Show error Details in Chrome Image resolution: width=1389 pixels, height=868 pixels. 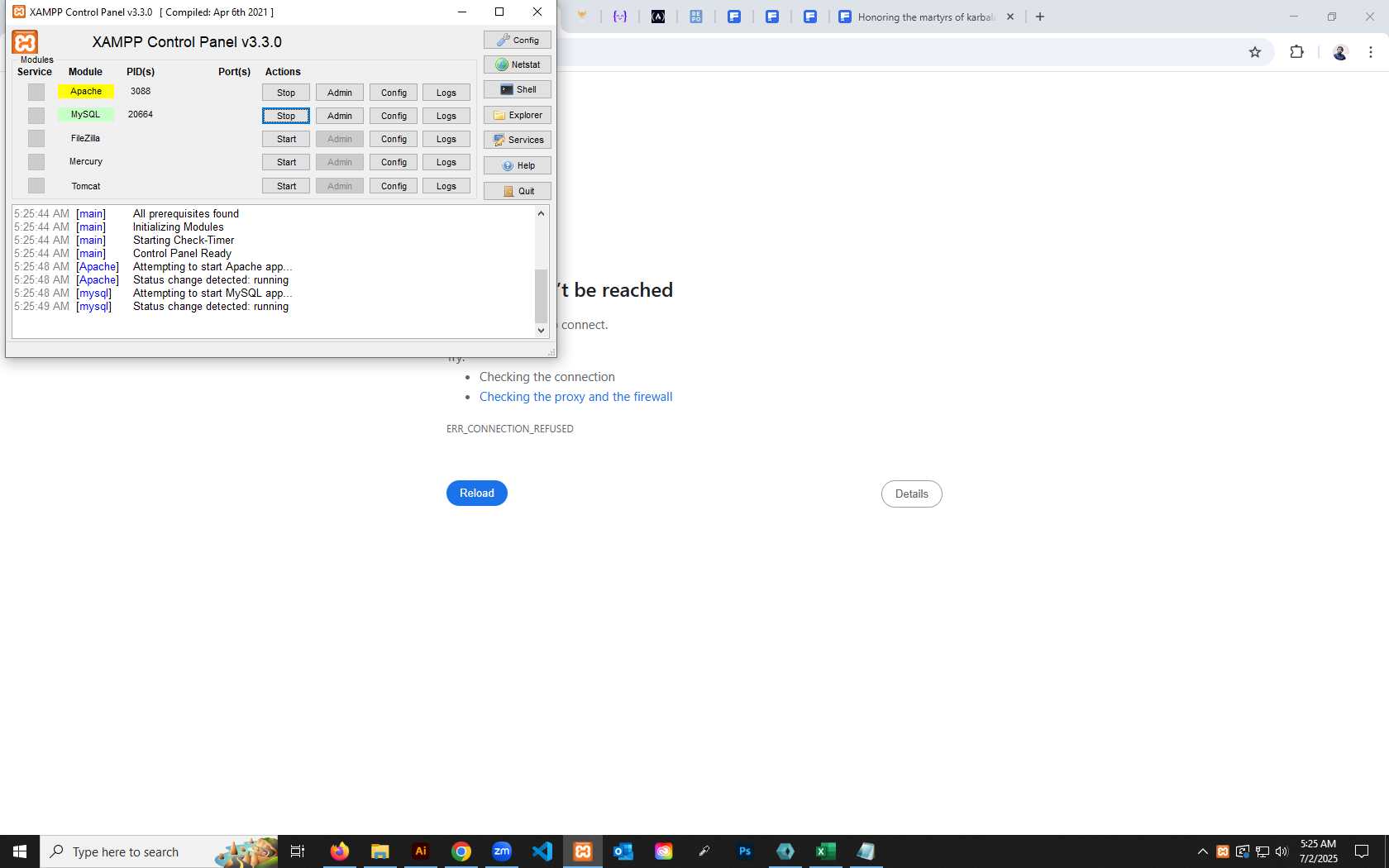(x=912, y=494)
